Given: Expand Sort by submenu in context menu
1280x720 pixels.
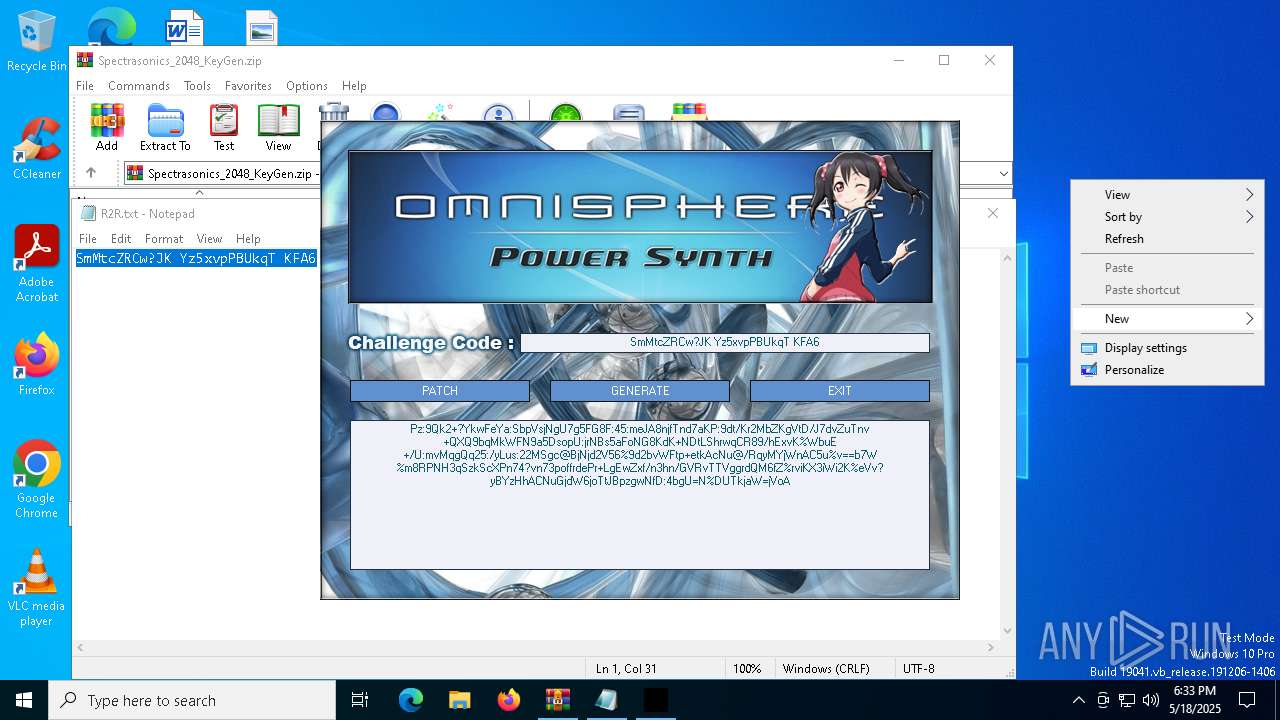Looking at the screenshot, I should [x=1167, y=217].
